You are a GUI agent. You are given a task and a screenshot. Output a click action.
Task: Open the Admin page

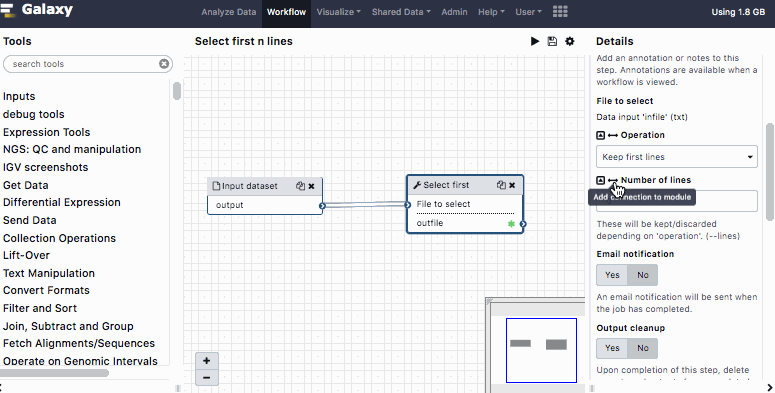454,12
